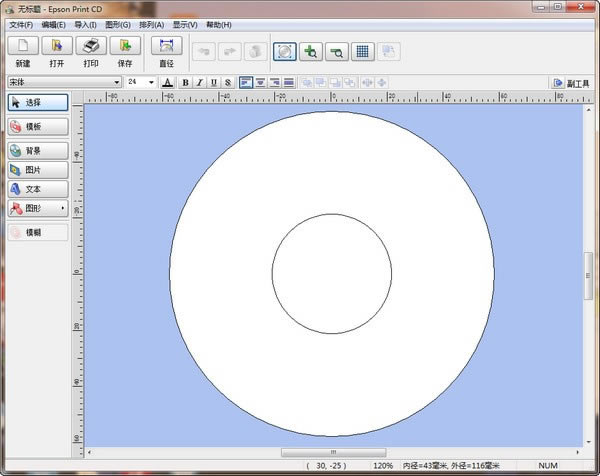The width and height of the screenshot is (600, 476).
Task: Click the 保存 (Save) toolbar icon
Action: click(x=125, y=47)
